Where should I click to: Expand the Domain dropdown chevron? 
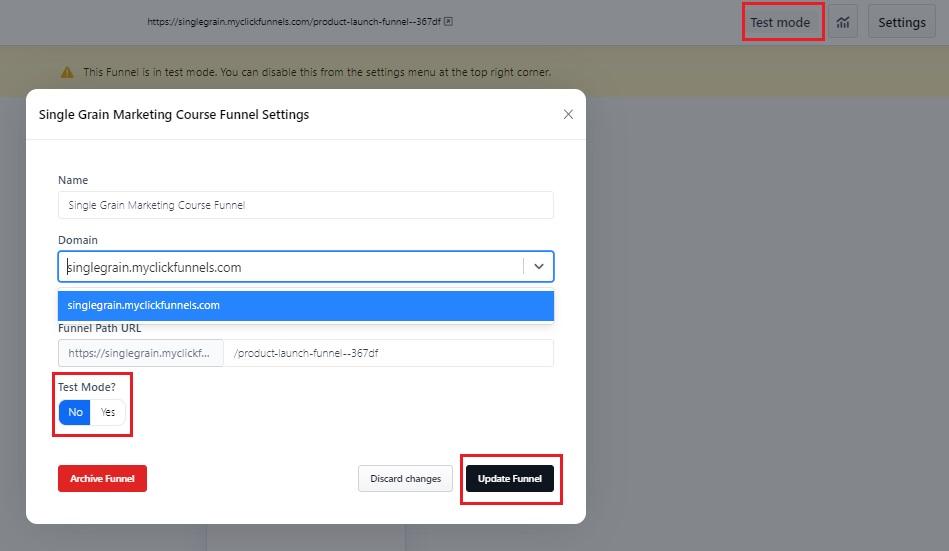pos(538,267)
